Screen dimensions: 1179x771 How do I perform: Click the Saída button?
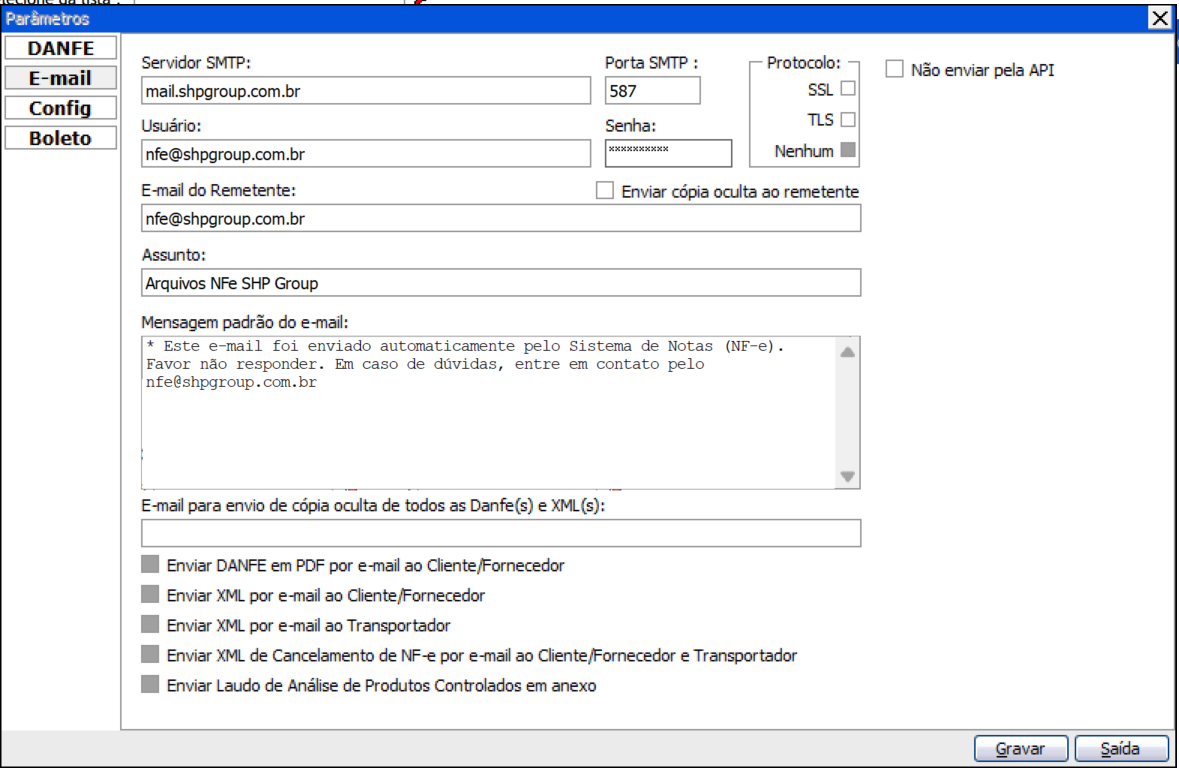[1120, 748]
